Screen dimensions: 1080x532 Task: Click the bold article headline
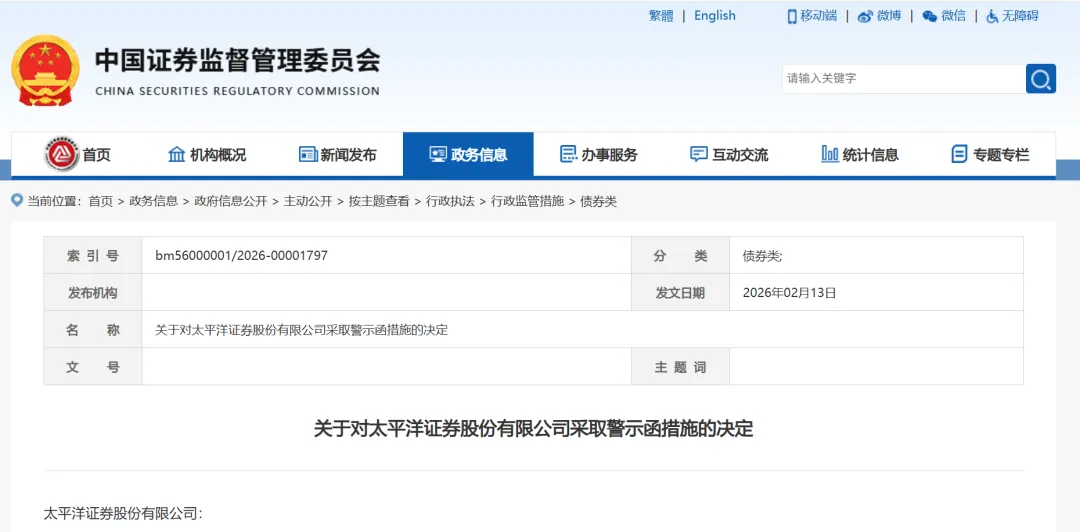[534, 429]
